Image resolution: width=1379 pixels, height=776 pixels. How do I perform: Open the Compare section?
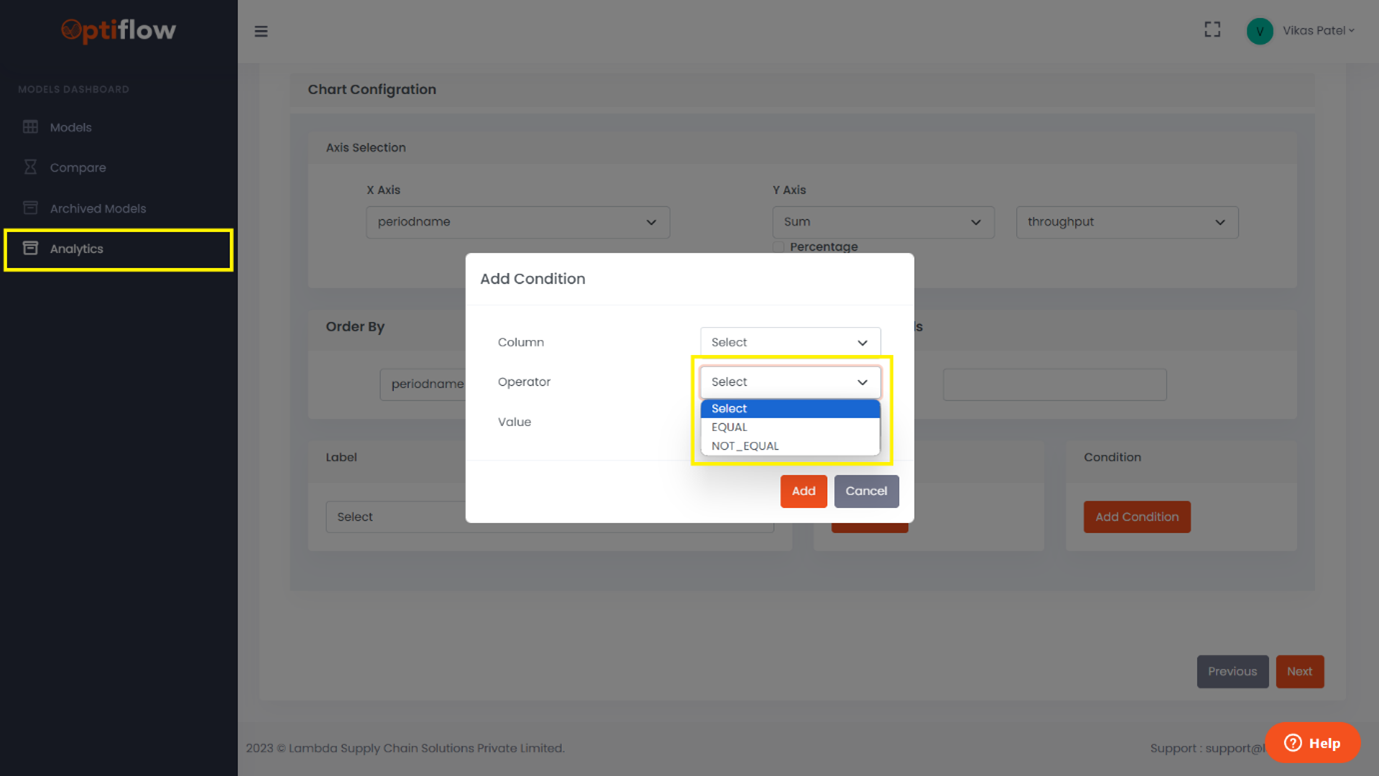(80, 167)
